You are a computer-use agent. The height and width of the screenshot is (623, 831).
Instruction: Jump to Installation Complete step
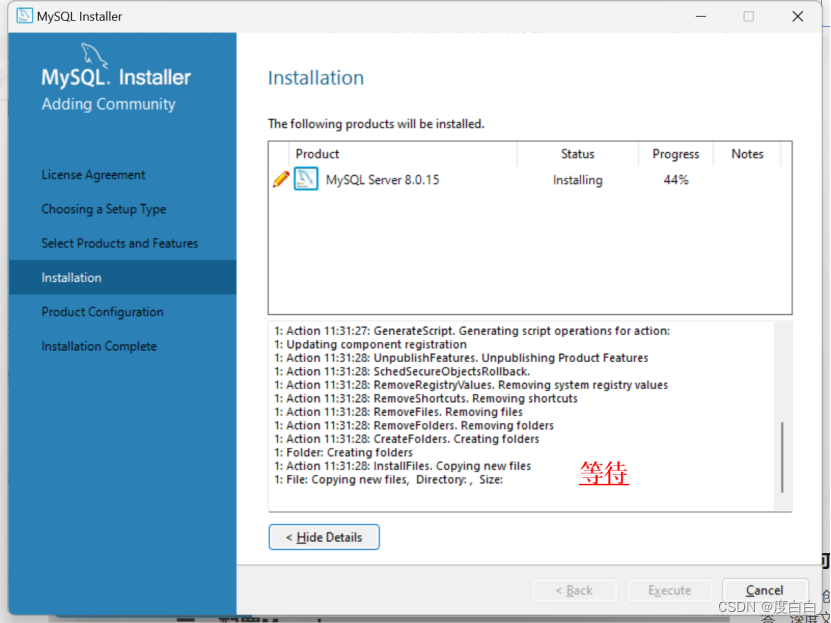[99, 346]
